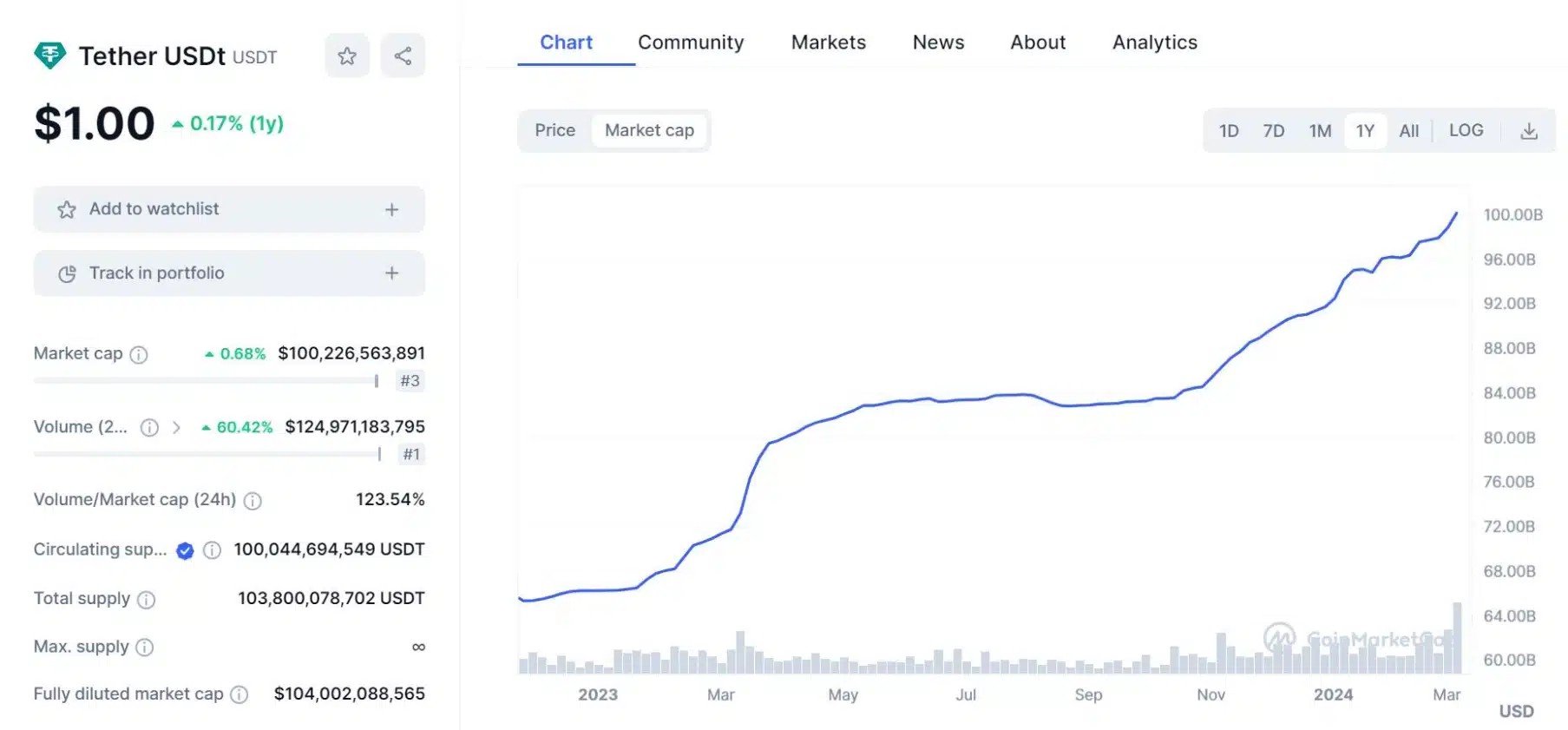The image size is (1568, 730).
Task: Click the 103,800,078,702 USDT total supply
Action: (331, 598)
